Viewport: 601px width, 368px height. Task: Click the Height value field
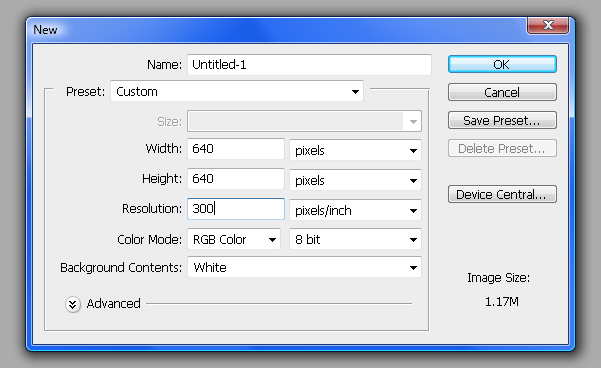236,179
